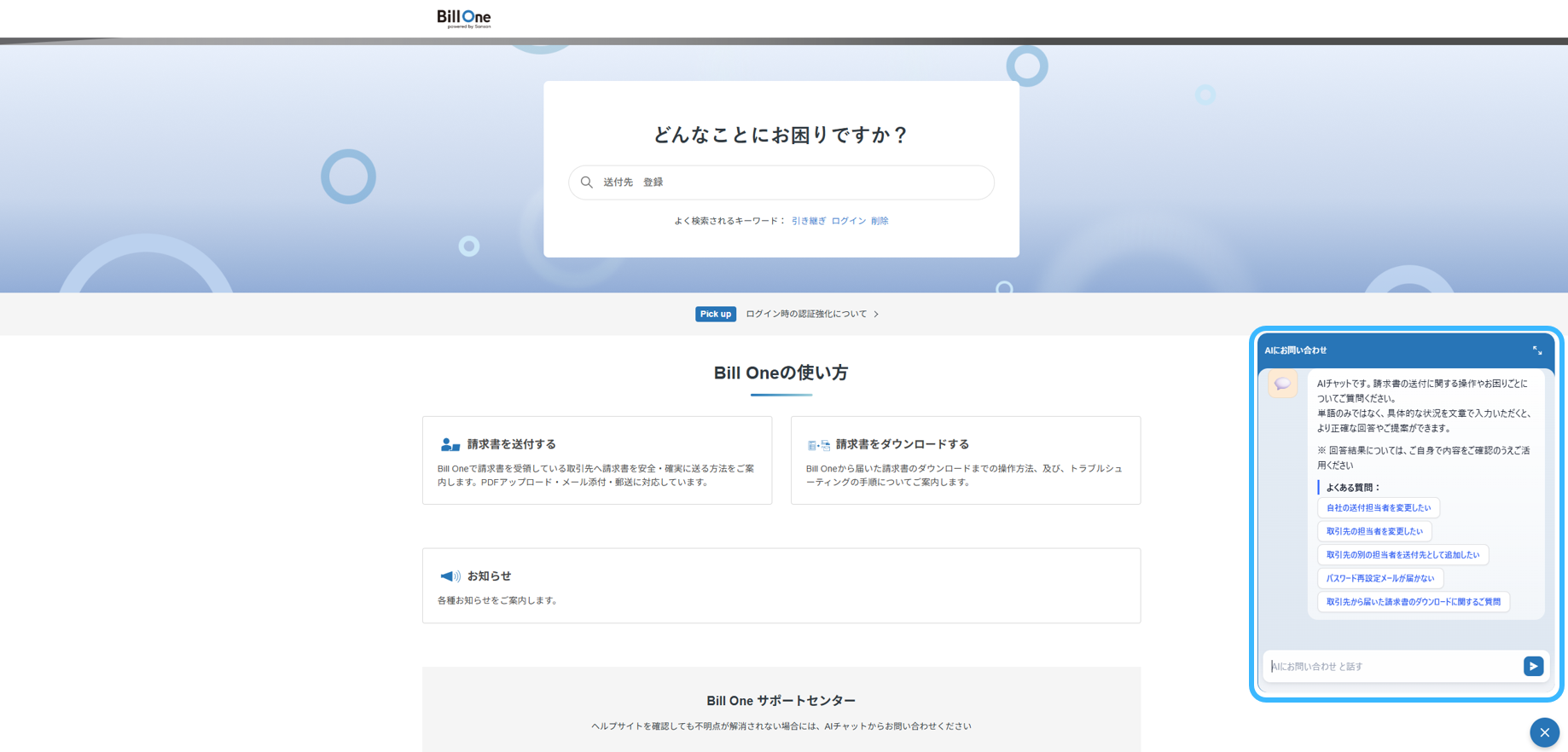
Task: Choose 取引先の別の担当者を送付先として追加したい question
Action: coord(1402,555)
